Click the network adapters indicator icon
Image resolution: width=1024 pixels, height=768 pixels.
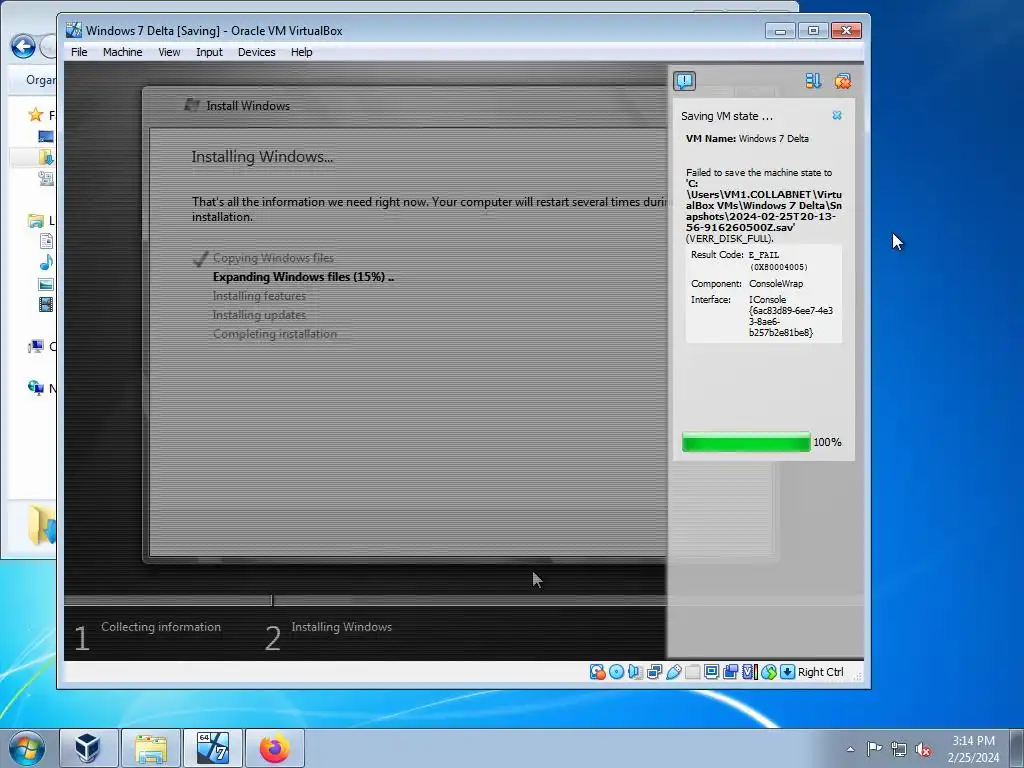point(654,672)
